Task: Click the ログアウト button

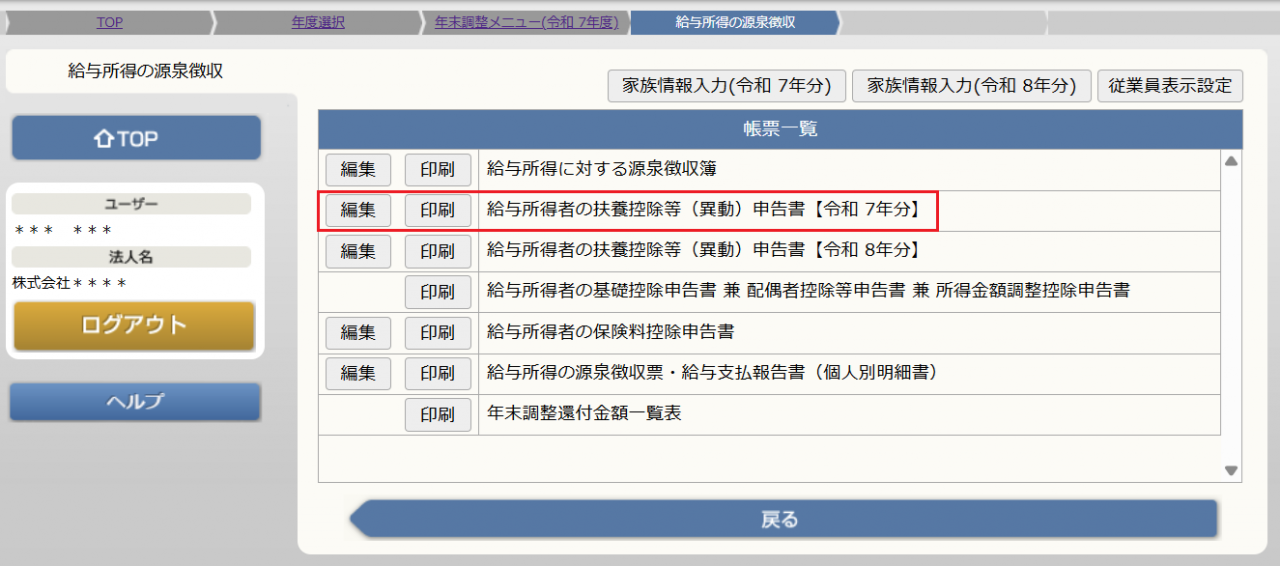Action: [x=134, y=326]
